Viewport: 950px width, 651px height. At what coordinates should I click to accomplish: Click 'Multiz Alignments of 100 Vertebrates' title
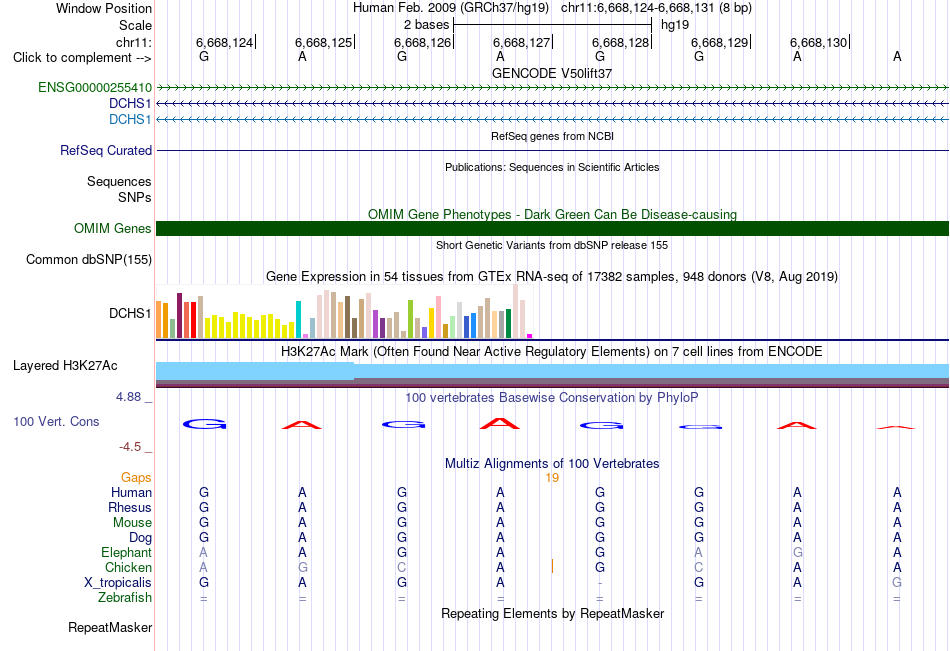pyautogui.click(x=552, y=464)
